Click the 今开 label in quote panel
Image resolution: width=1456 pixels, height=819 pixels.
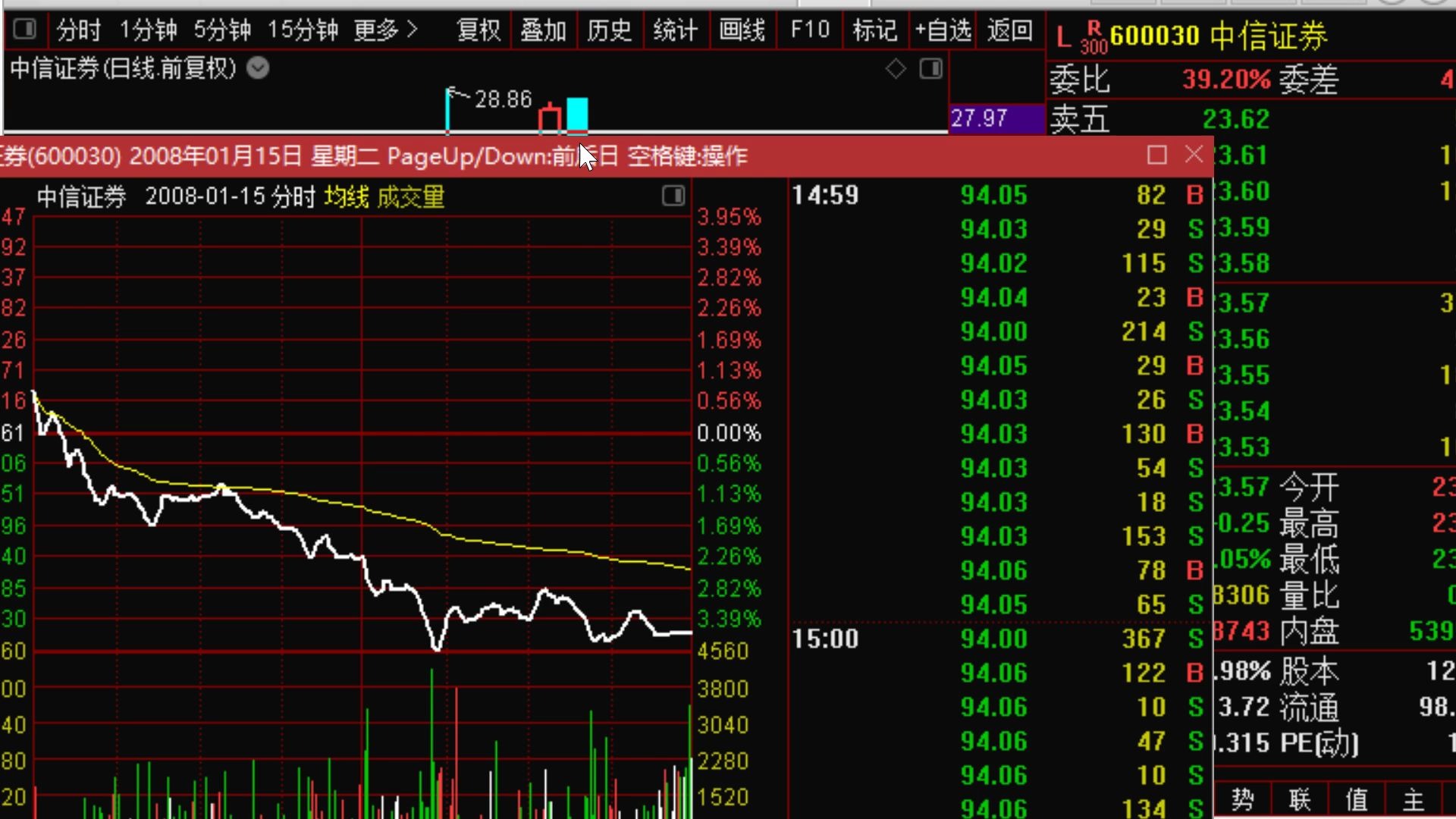tap(1310, 487)
